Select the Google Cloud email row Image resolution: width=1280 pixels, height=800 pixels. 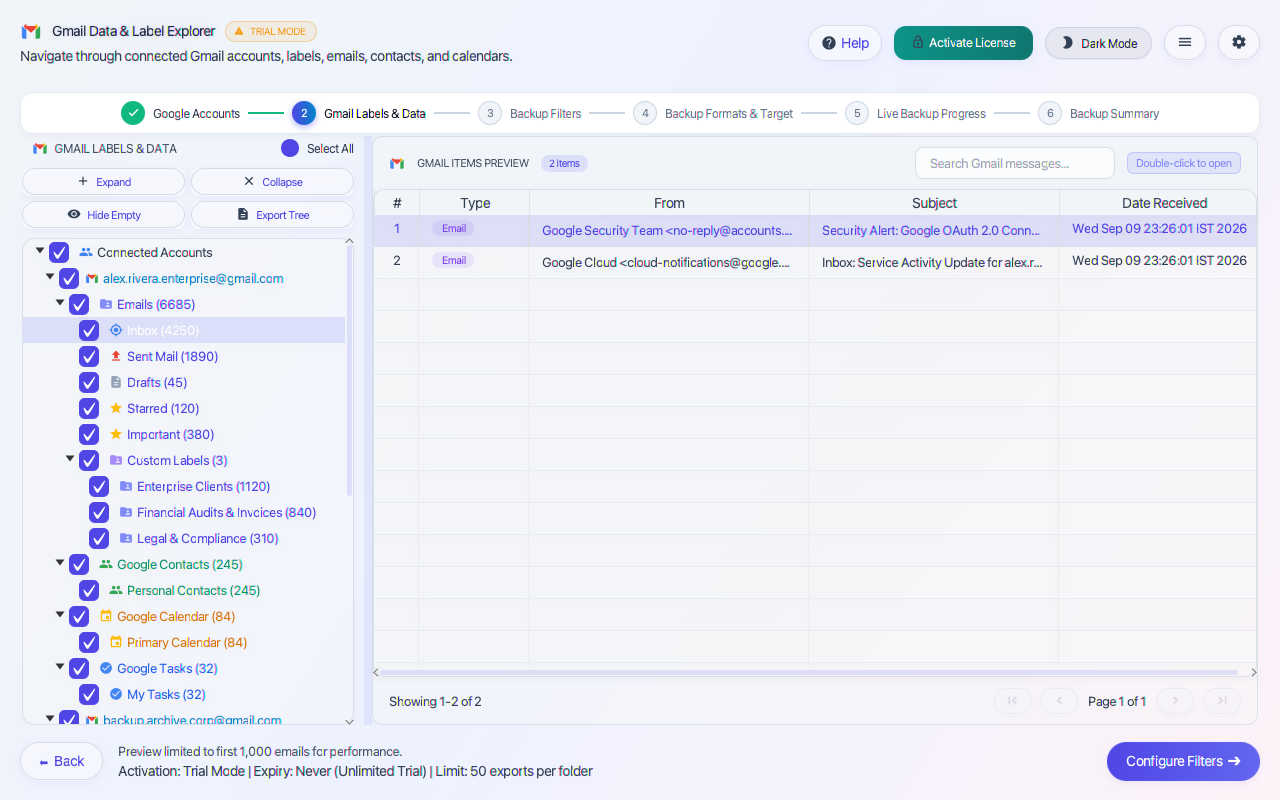815,262
